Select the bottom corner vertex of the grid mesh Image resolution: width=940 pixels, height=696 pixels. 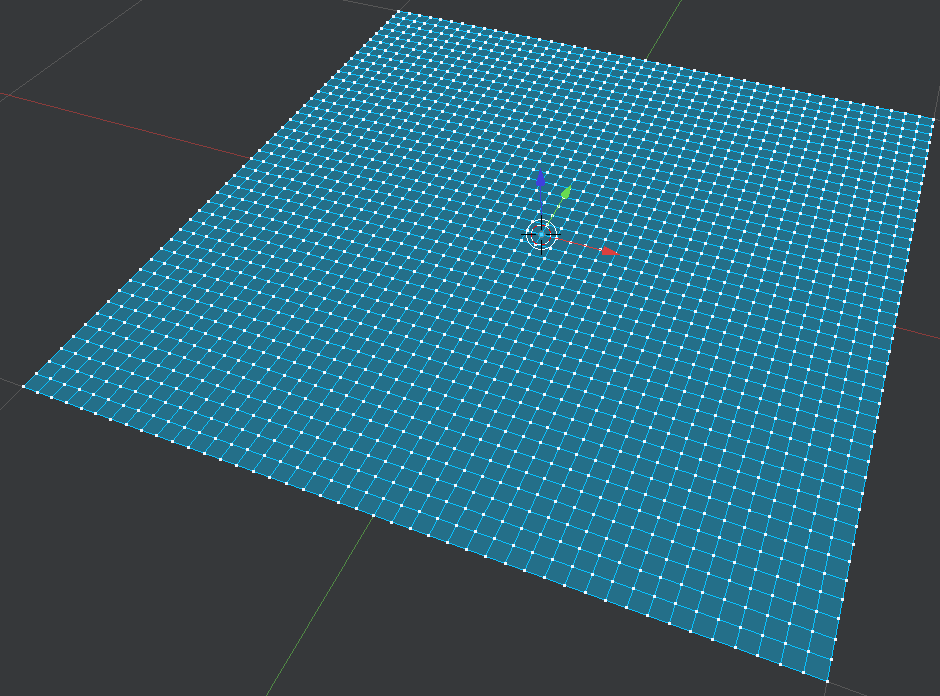827,682
